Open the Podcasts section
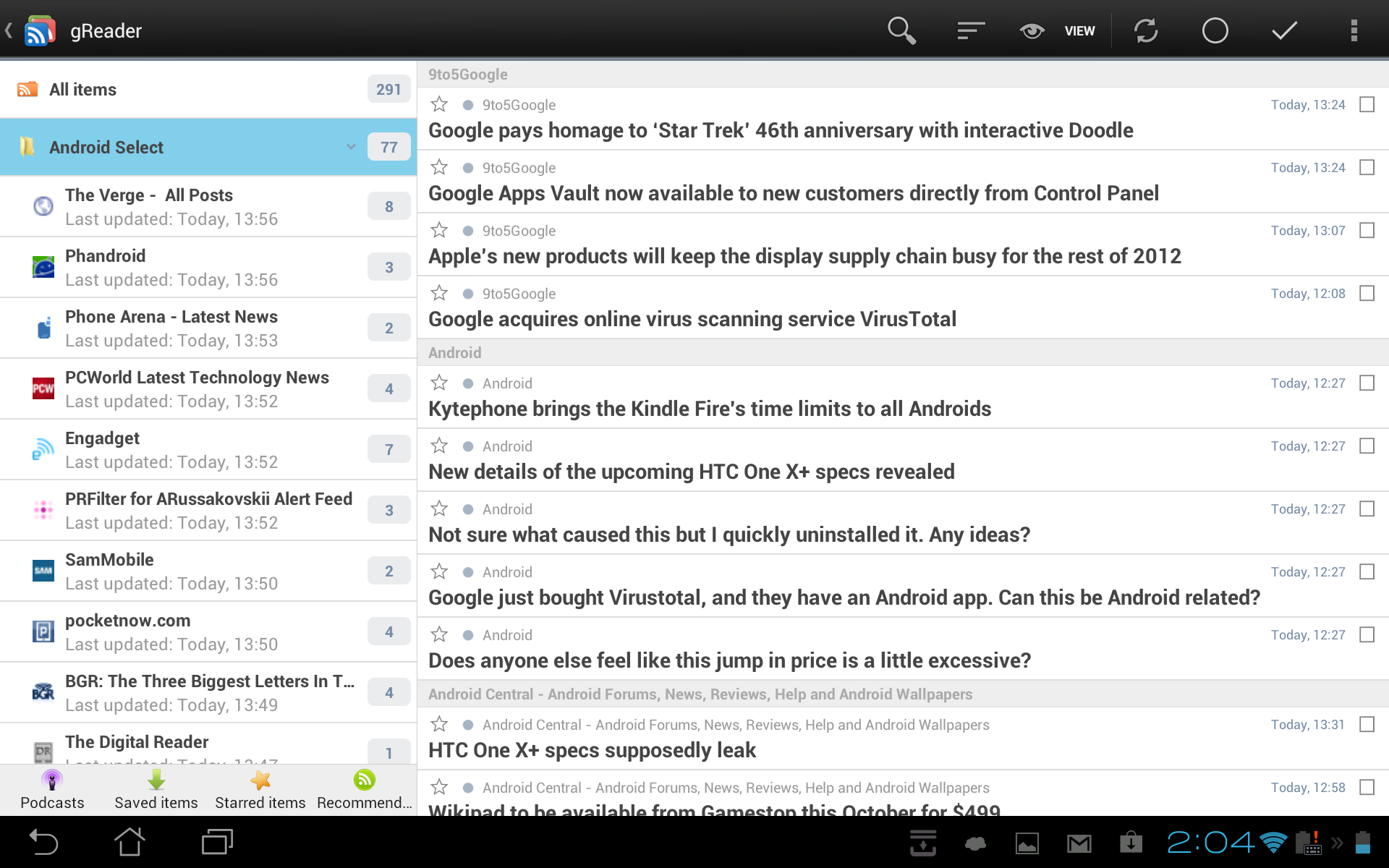Image resolution: width=1389 pixels, height=868 pixels. pos(51,788)
